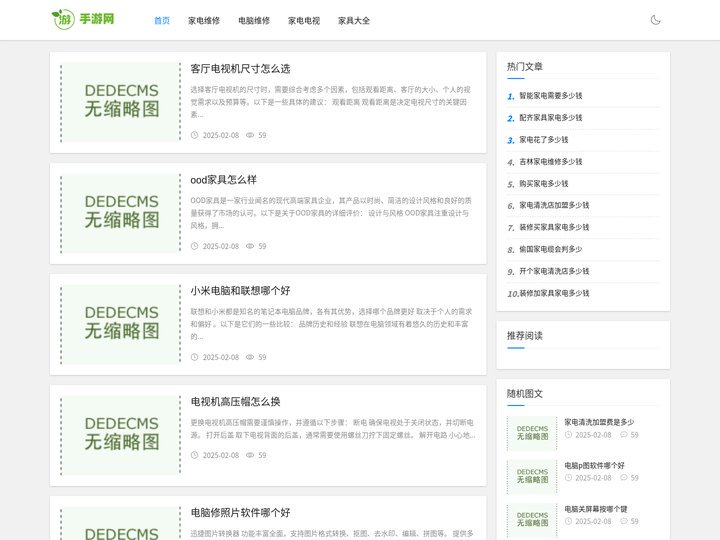Click clock icon under ood家具怎么样
The image size is (720, 540).
(x=194, y=246)
